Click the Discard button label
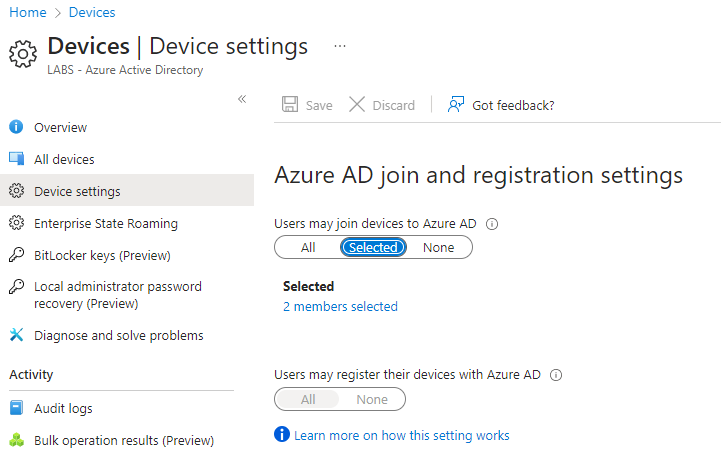721x456 pixels. 393,105
